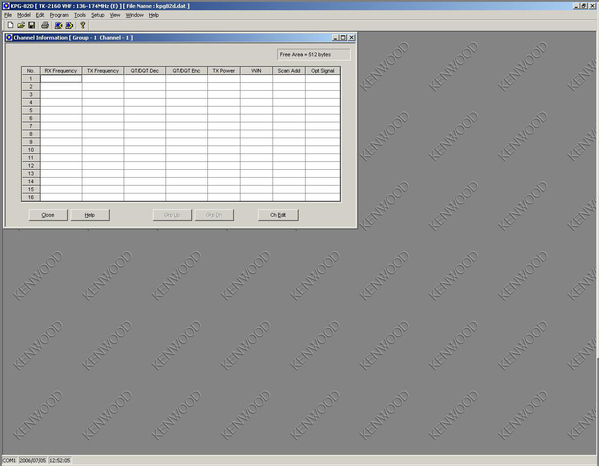Print using the printer toolbar icon
The height and width of the screenshot is (466, 599).
point(45,25)
